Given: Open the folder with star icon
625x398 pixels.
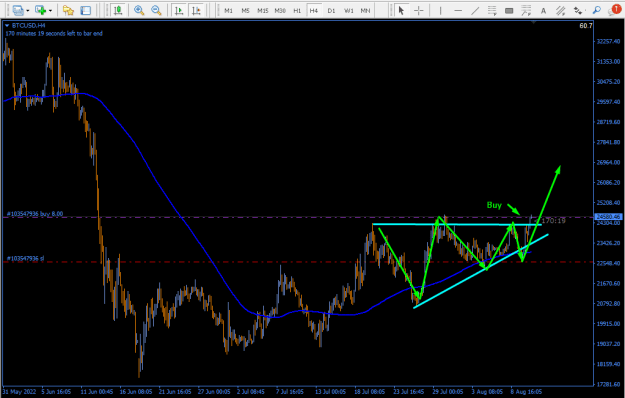Looking at the screenshot, I should point(68,10).
